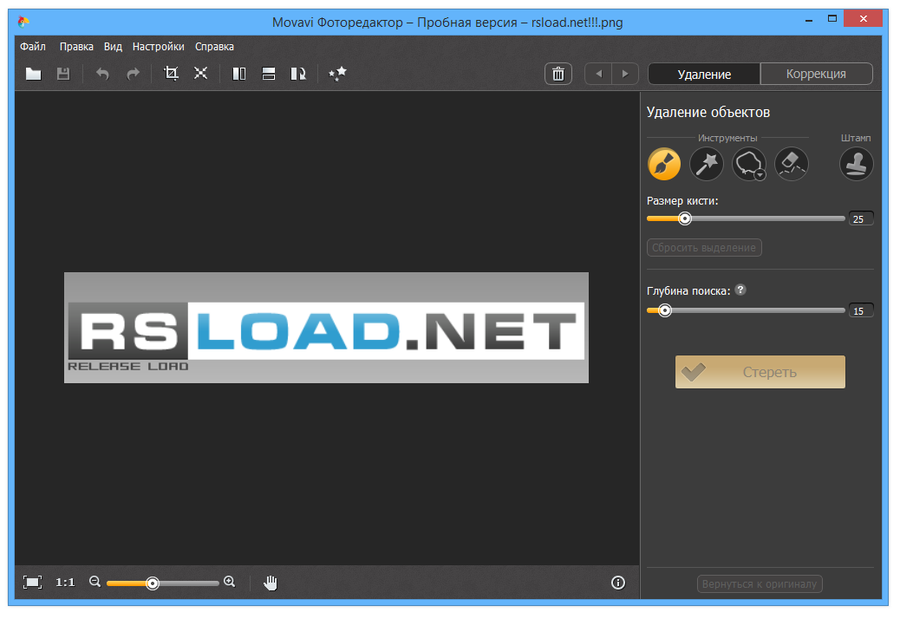
Task: Open the lasso tool options arrow
Action: point(760,175)
